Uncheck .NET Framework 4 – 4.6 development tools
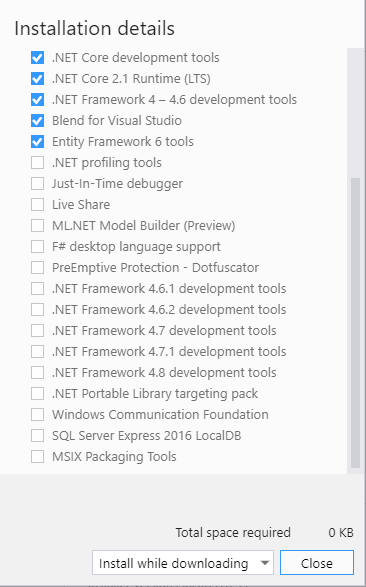 37,100
